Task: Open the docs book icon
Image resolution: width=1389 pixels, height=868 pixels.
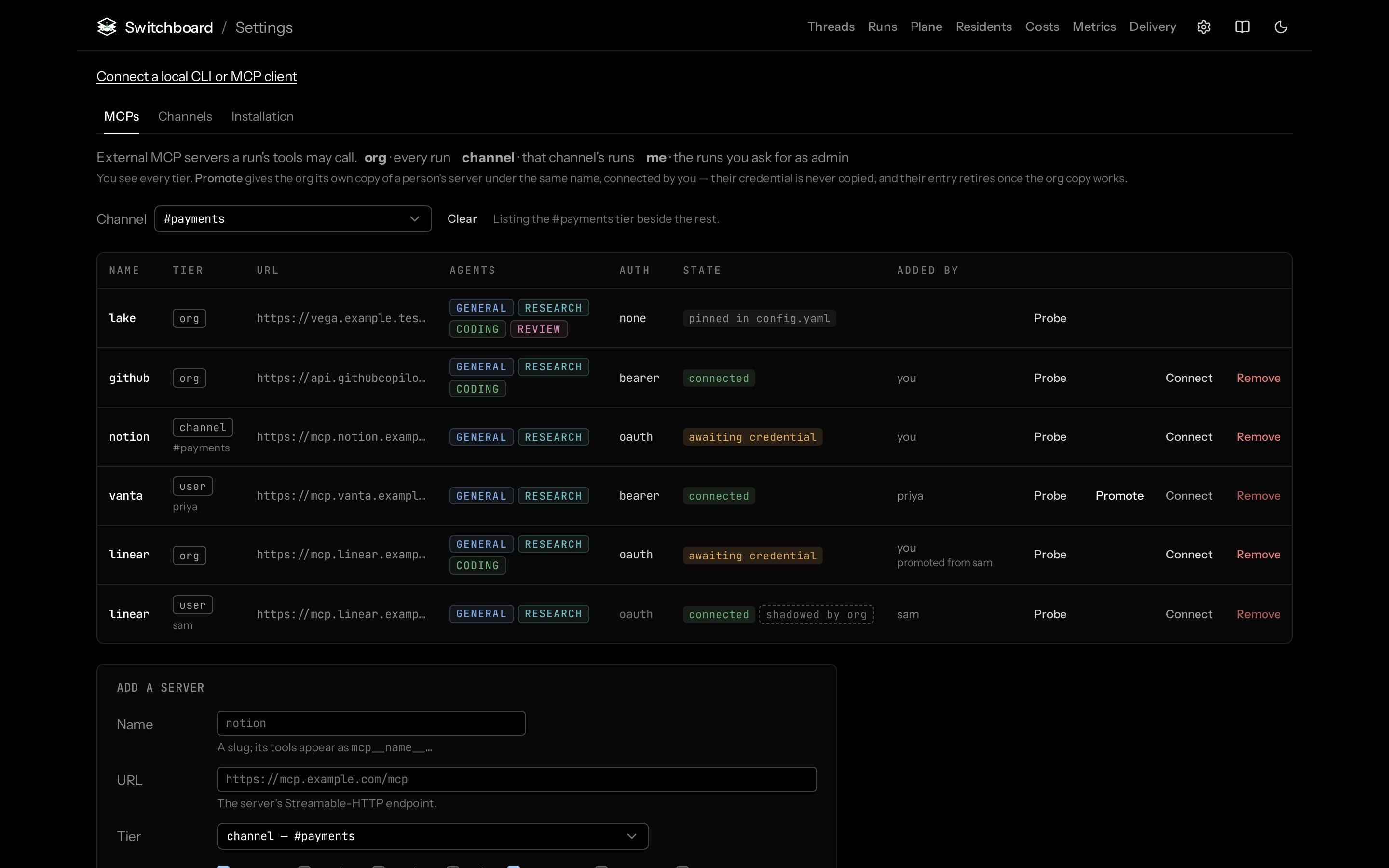Action: [x=1242, y=27]
